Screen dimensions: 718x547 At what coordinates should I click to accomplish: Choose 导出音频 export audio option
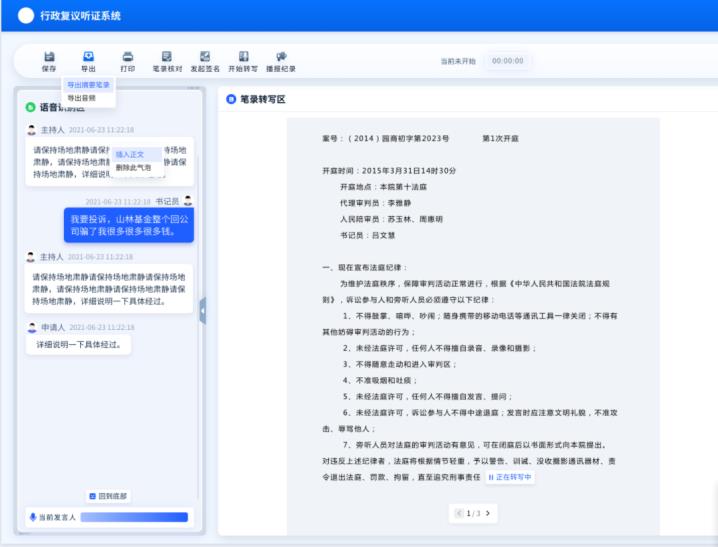coord(82,98)
